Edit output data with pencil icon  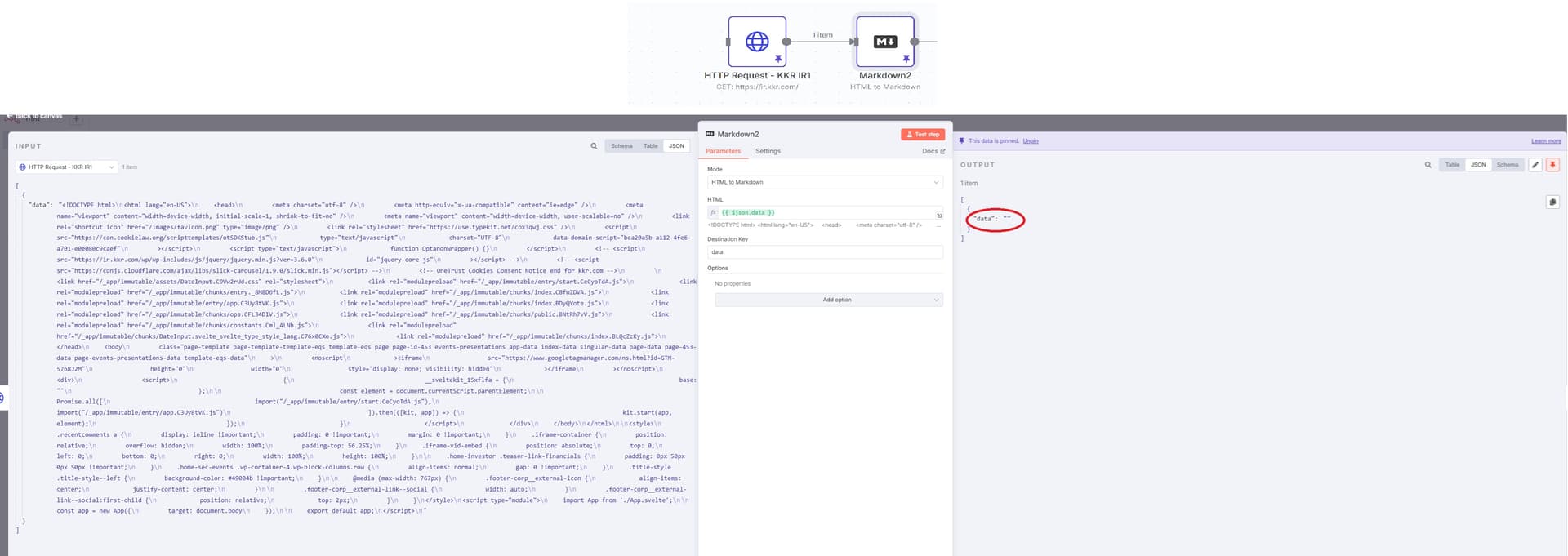(1535, 165)
